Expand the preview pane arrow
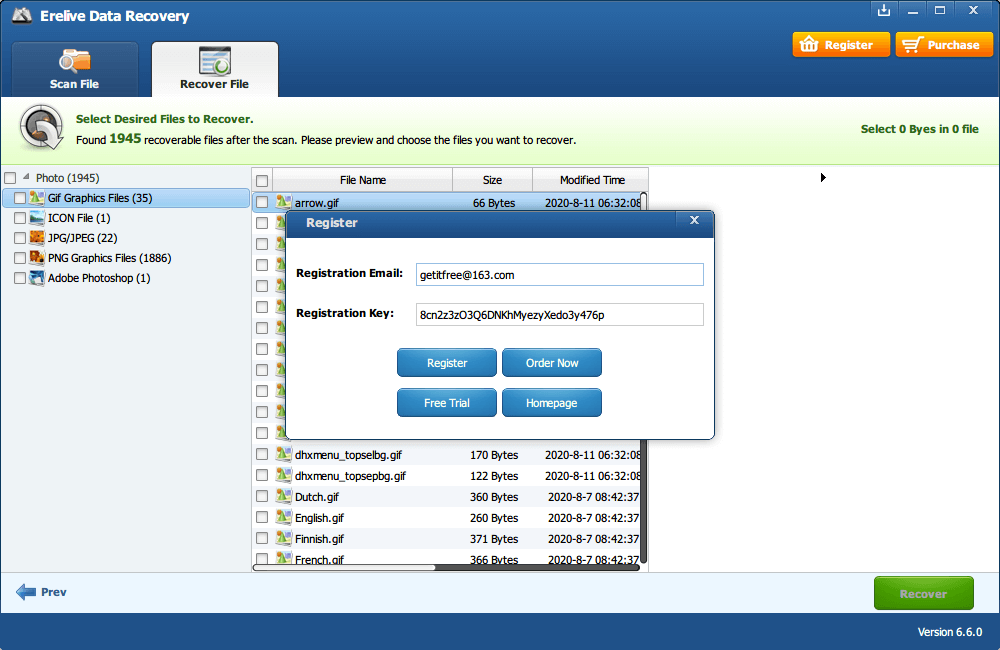Viewport: 1000px width, 650px height. [x=823, y=177]
